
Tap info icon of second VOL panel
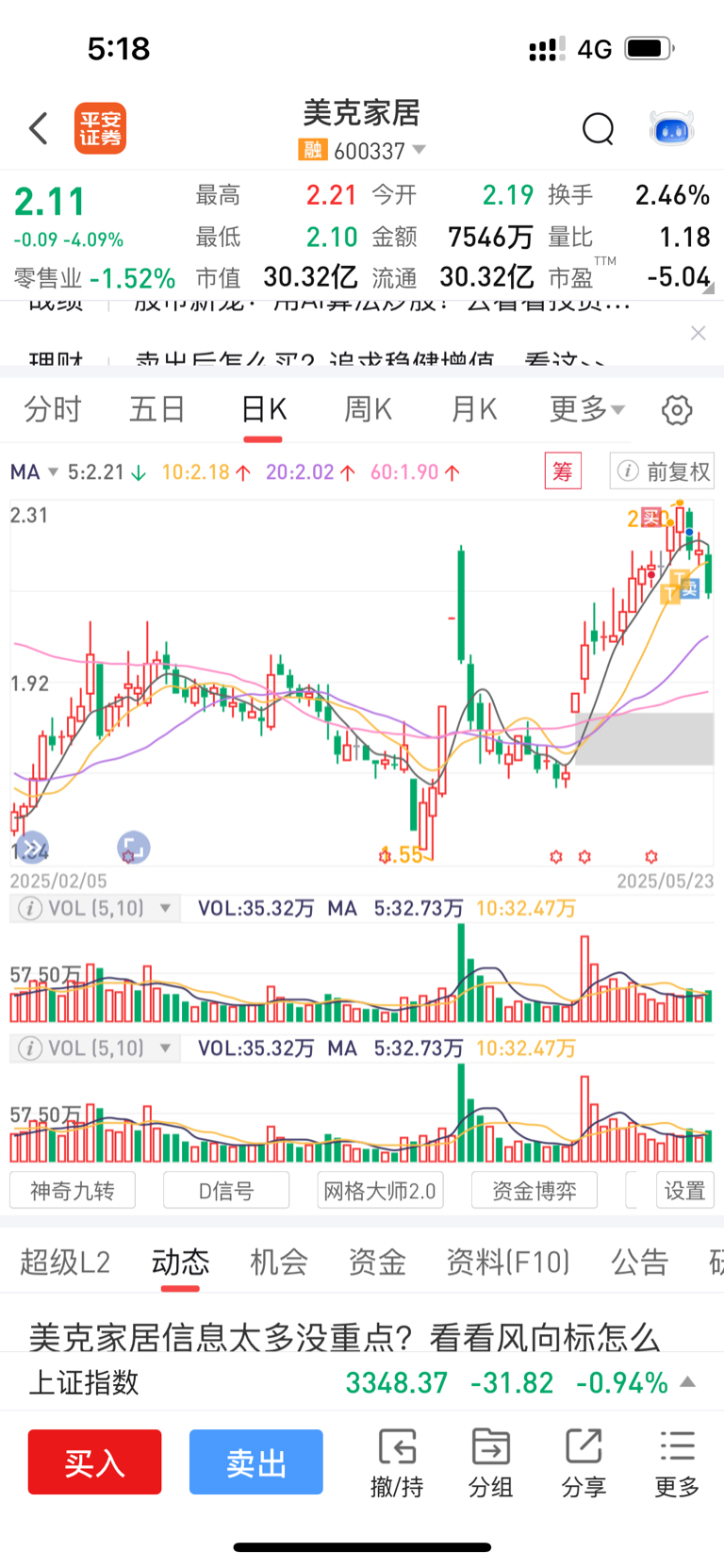coord(30,1048)
